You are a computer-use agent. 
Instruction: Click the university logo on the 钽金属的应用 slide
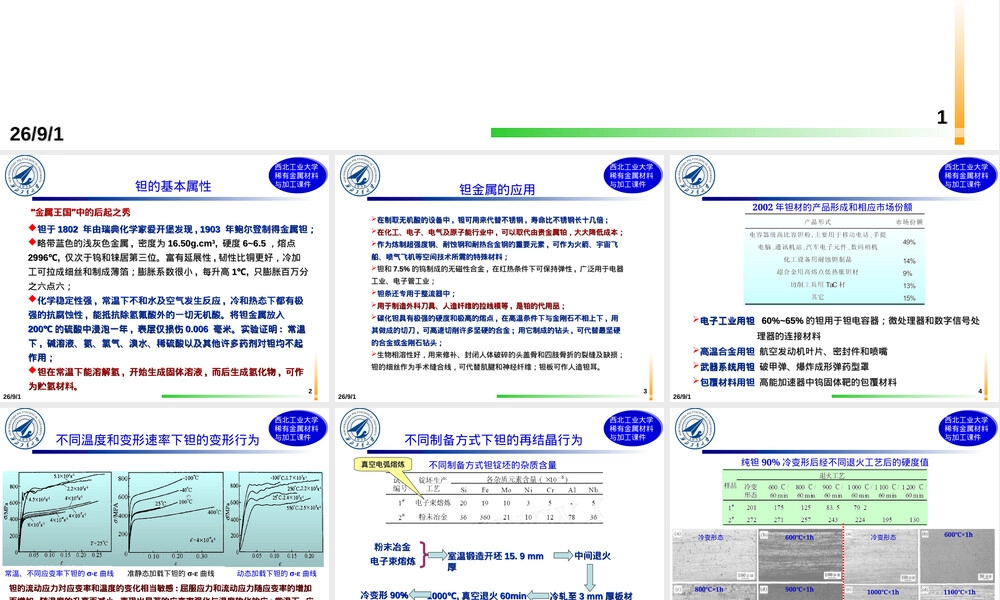click(x=360, y=176)
